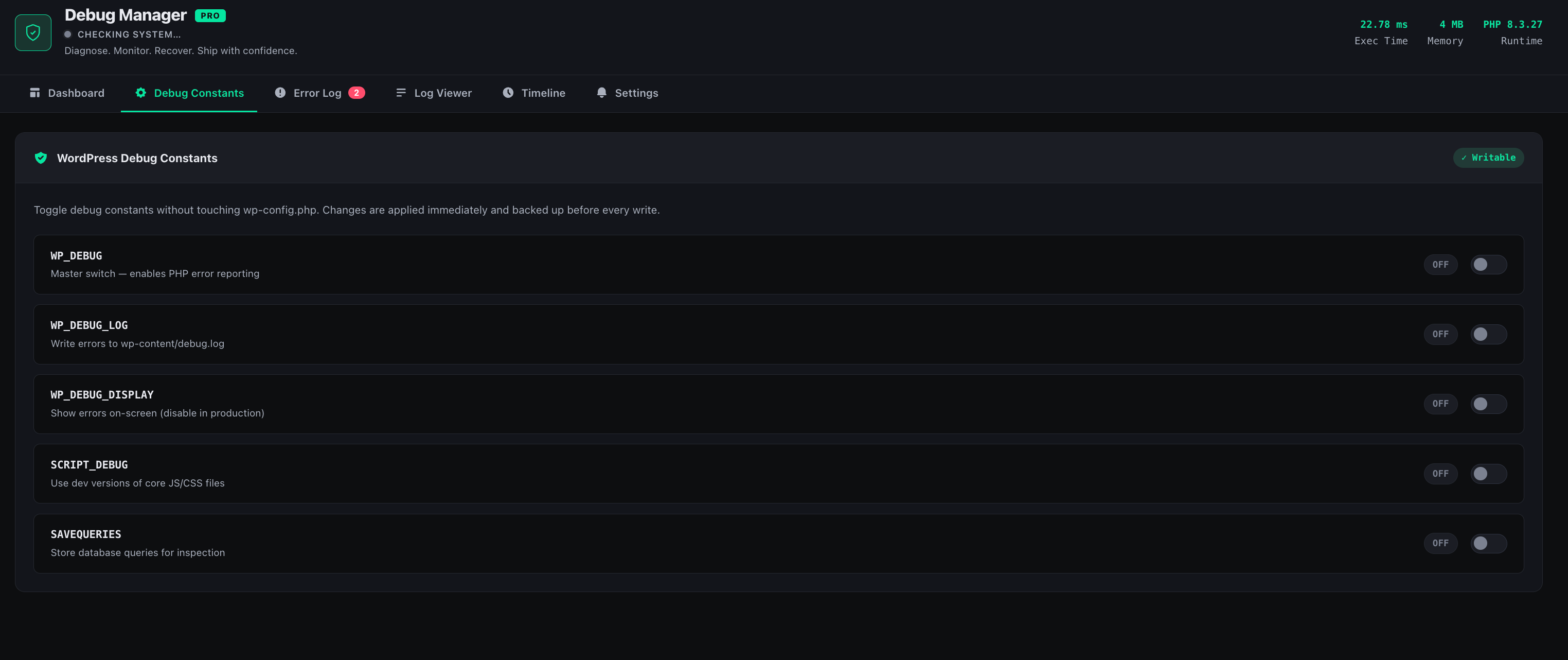Image resolution: width=1568 pixels, height=660 pixels.
Task: Toggle the WP_DEBUG_DISPLAY switch
Action: tap(1488, 404)
